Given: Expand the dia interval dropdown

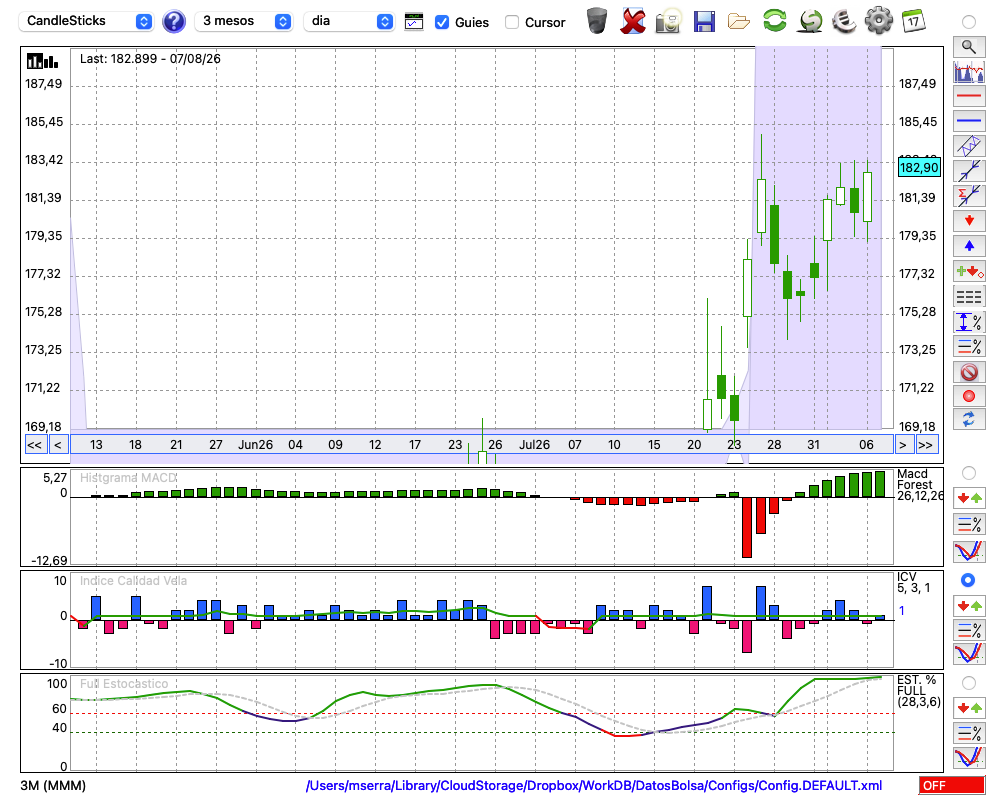Looking at the screenshot, I should [x=349, y=21].
